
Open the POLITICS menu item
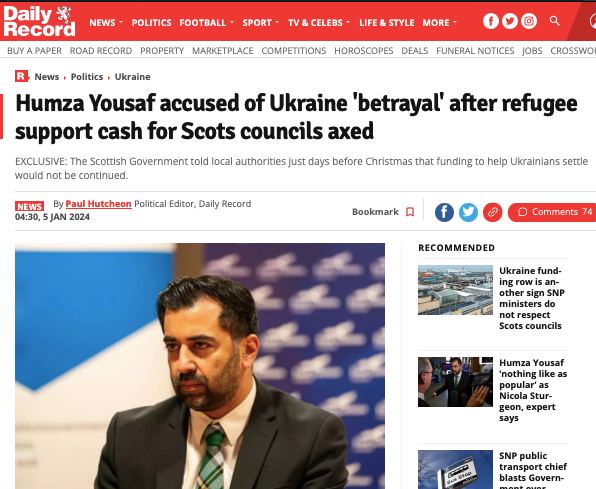point(151,23)
